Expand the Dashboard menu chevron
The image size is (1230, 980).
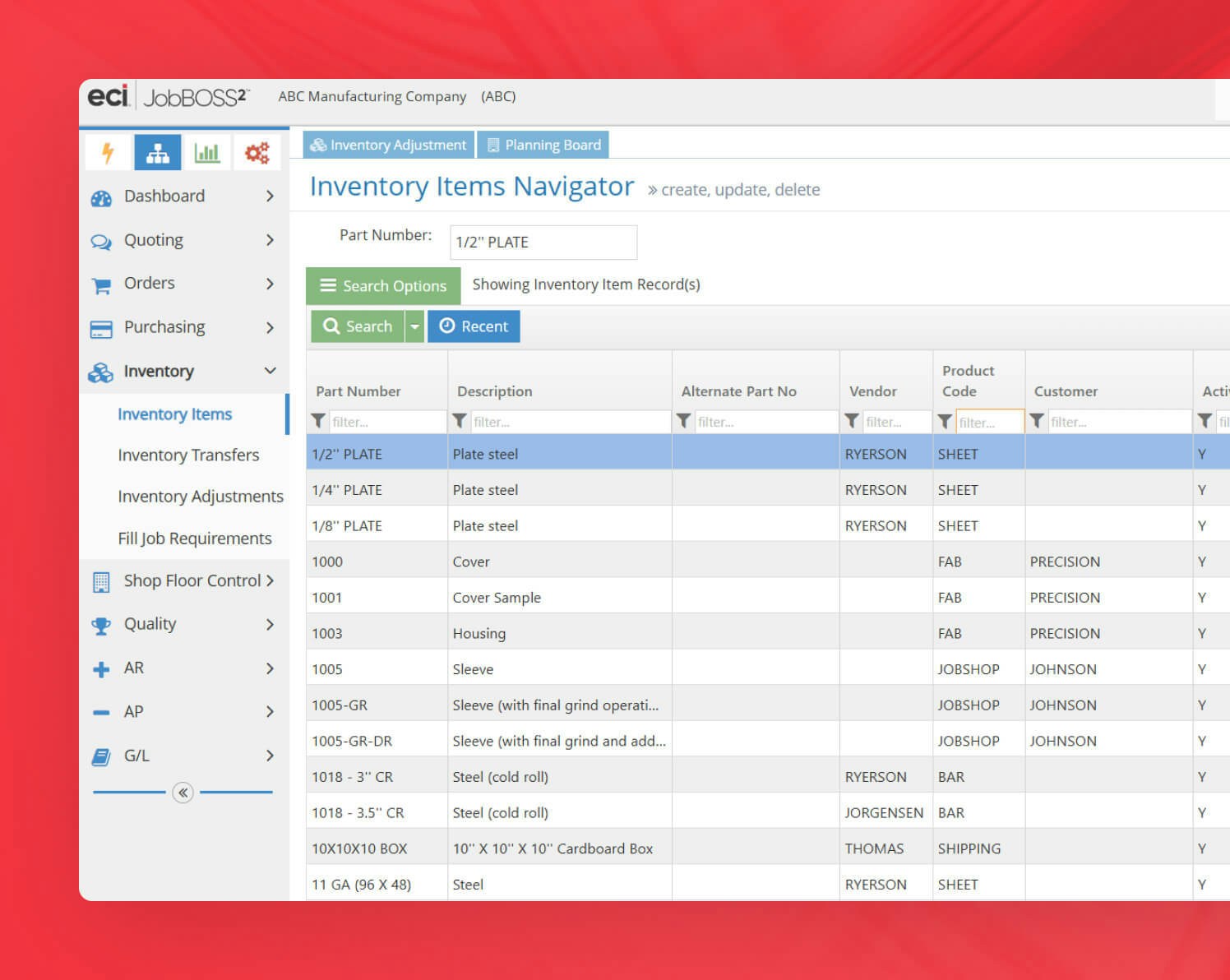(x=270, y=196)
